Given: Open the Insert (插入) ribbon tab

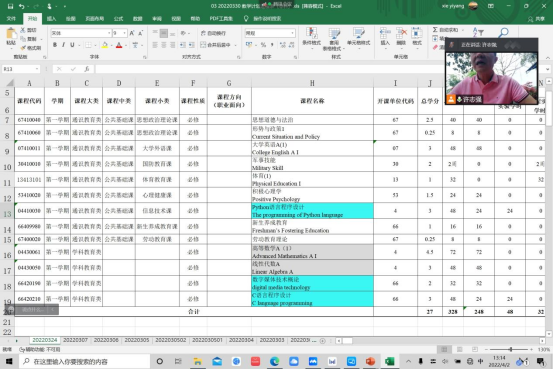Looking at the screenshot, I should click(51, 19).
